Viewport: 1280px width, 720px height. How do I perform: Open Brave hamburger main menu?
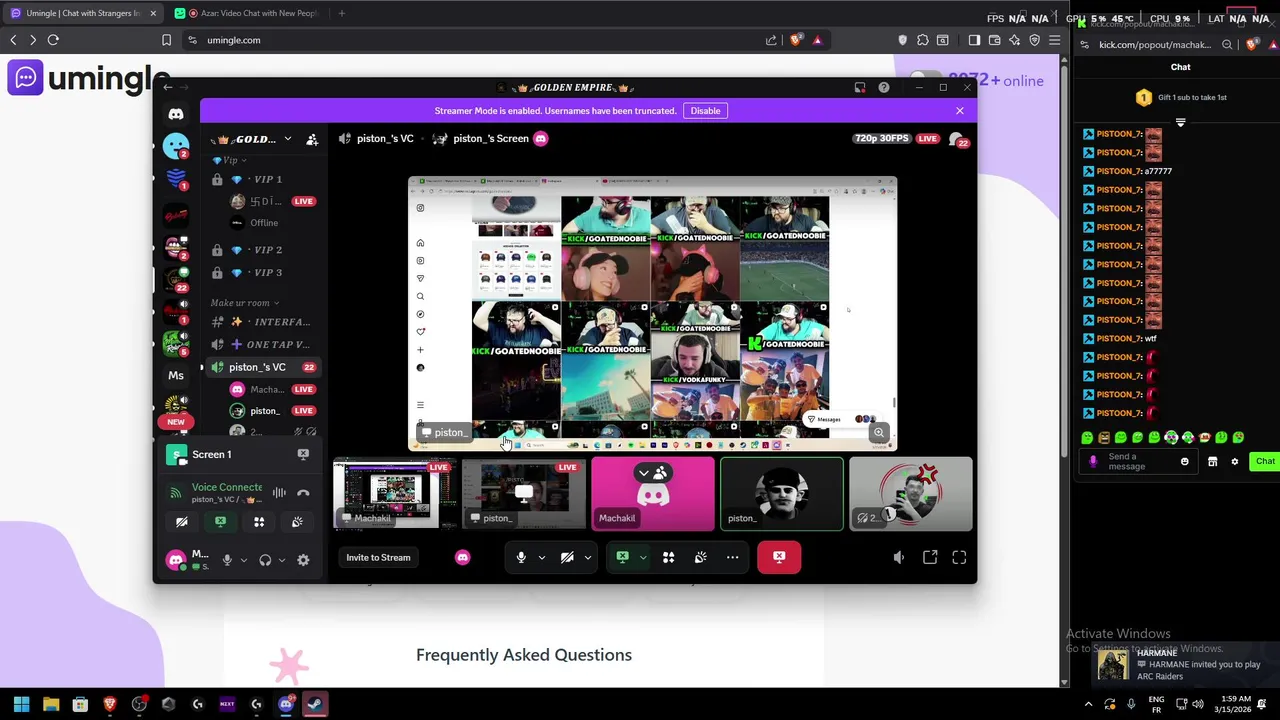[x=1054, y=40]
